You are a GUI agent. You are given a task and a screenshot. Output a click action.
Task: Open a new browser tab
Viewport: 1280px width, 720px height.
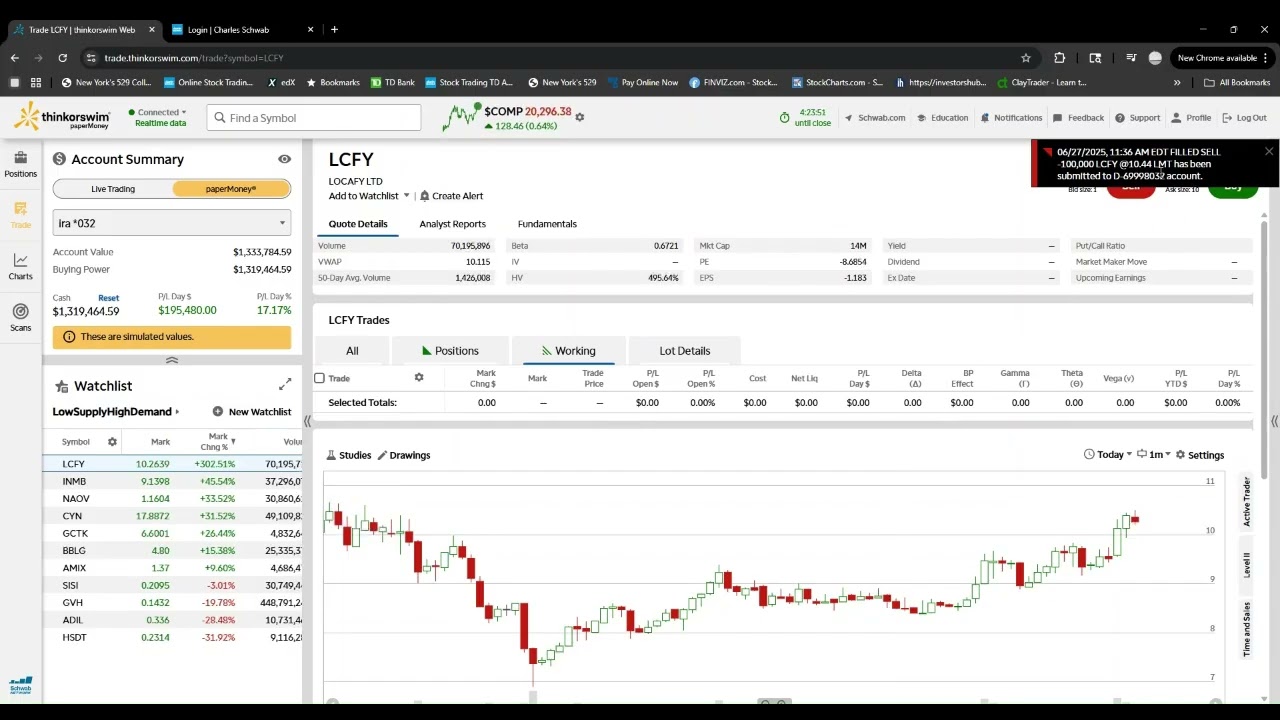(x=334, y=30)
